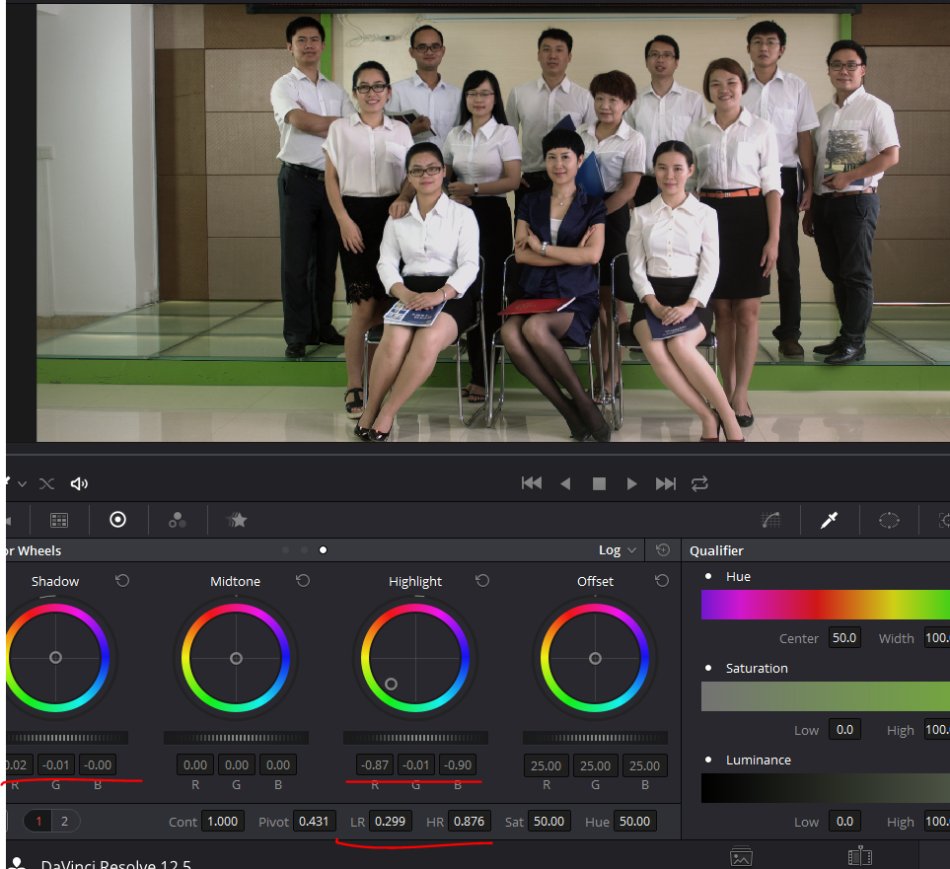Stop playback
This screenshot has width=950, height=869.
pos(599,483)
